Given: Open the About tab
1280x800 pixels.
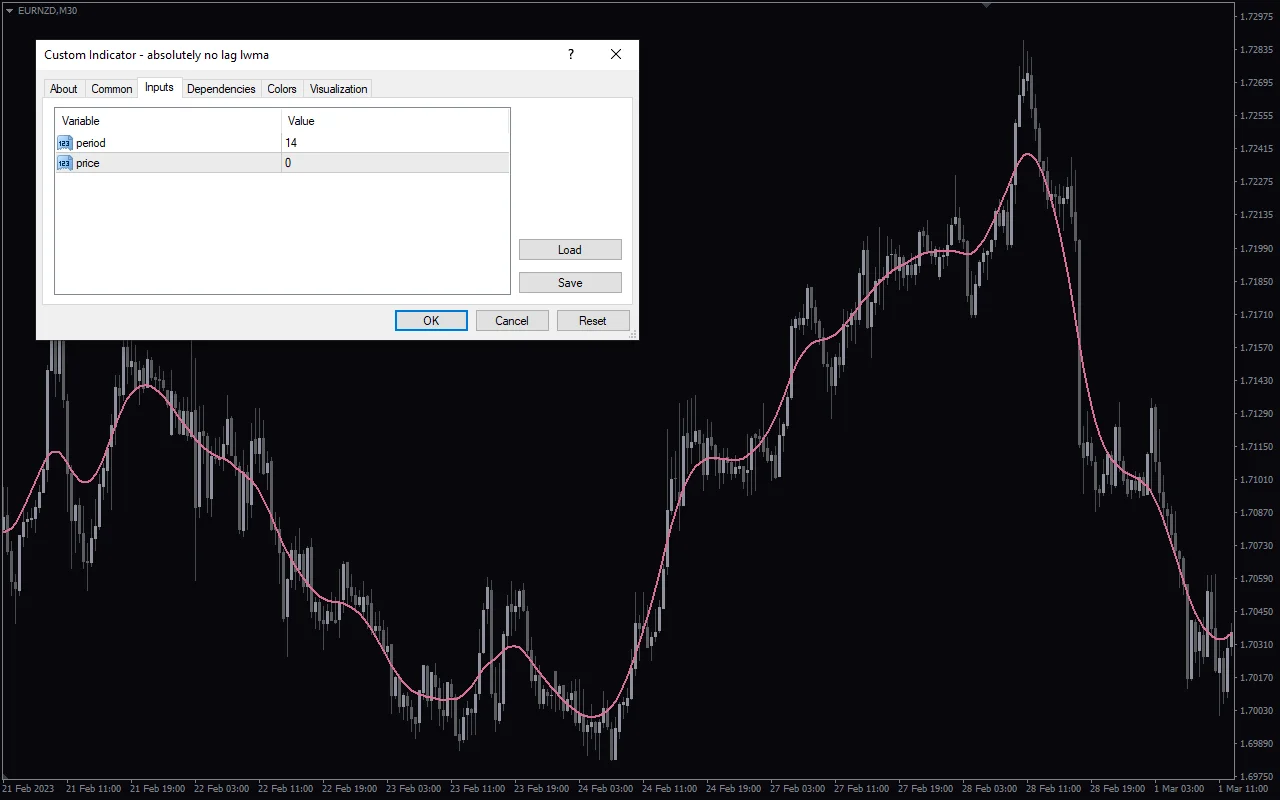Looking at the screenshot, I should click(63, 88).
